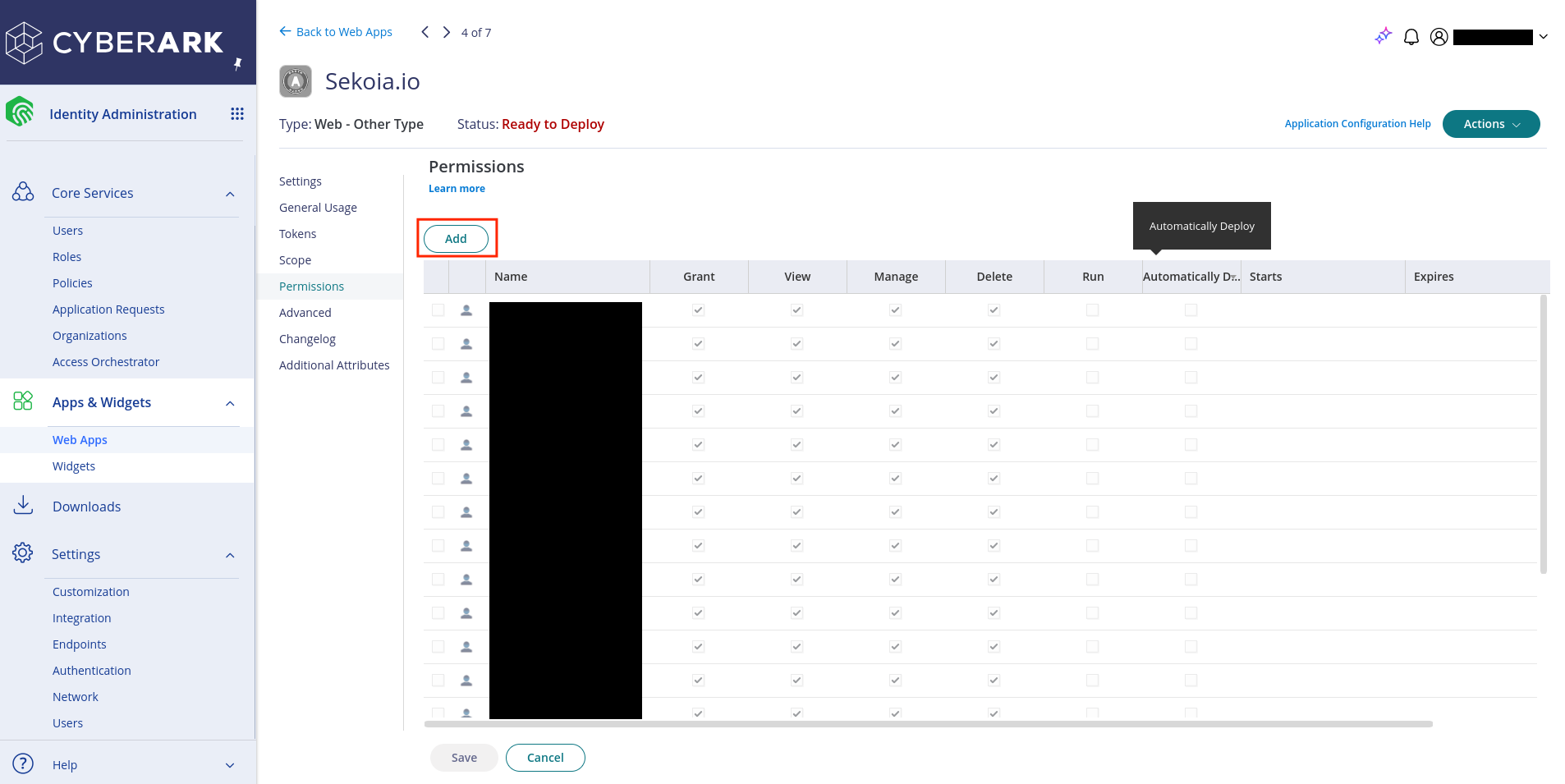The height and width of the screenshot is (784, 1565).
Task: Open Application Configuration Help link
Action: 1357,124
